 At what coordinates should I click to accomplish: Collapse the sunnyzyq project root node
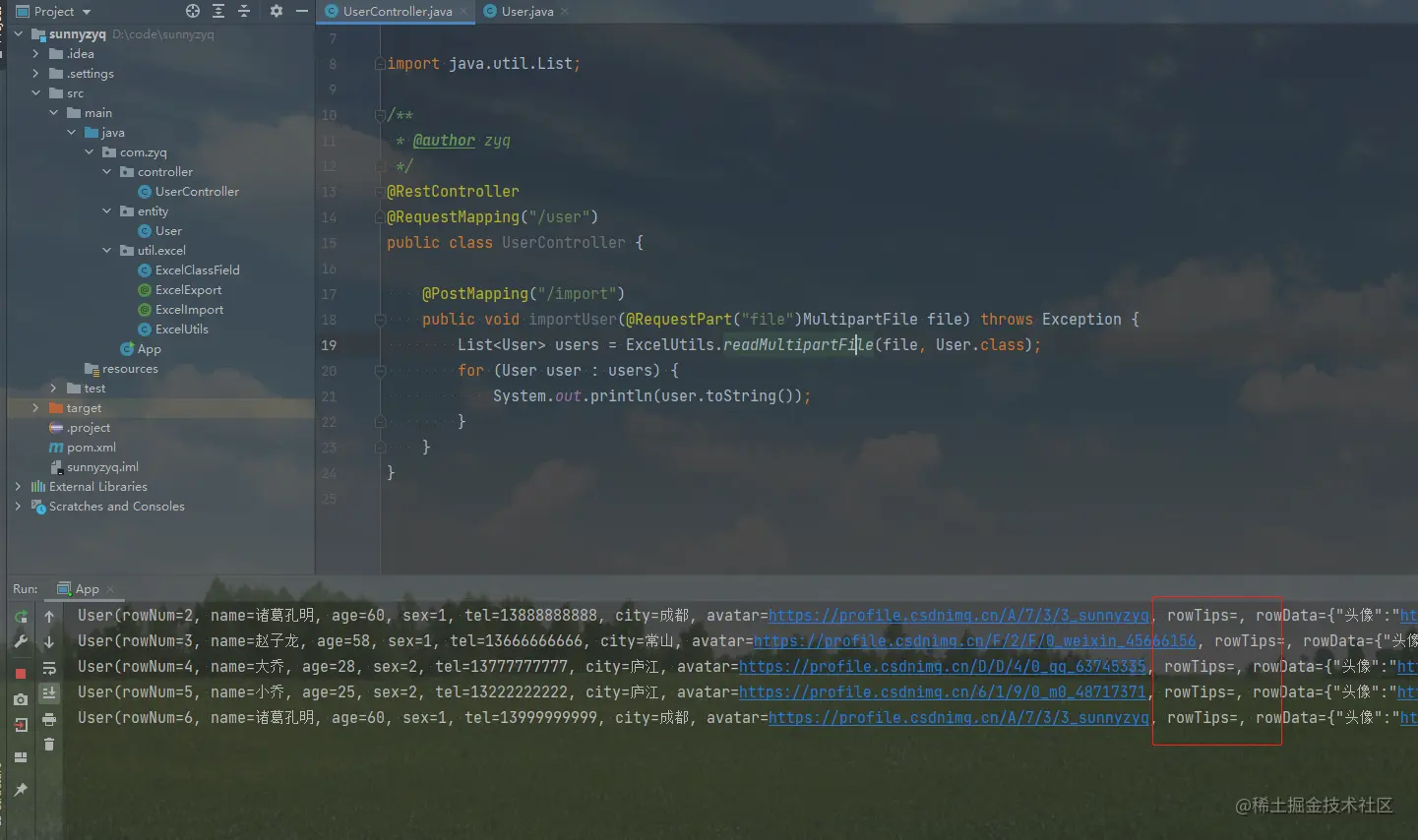point(18,34)
